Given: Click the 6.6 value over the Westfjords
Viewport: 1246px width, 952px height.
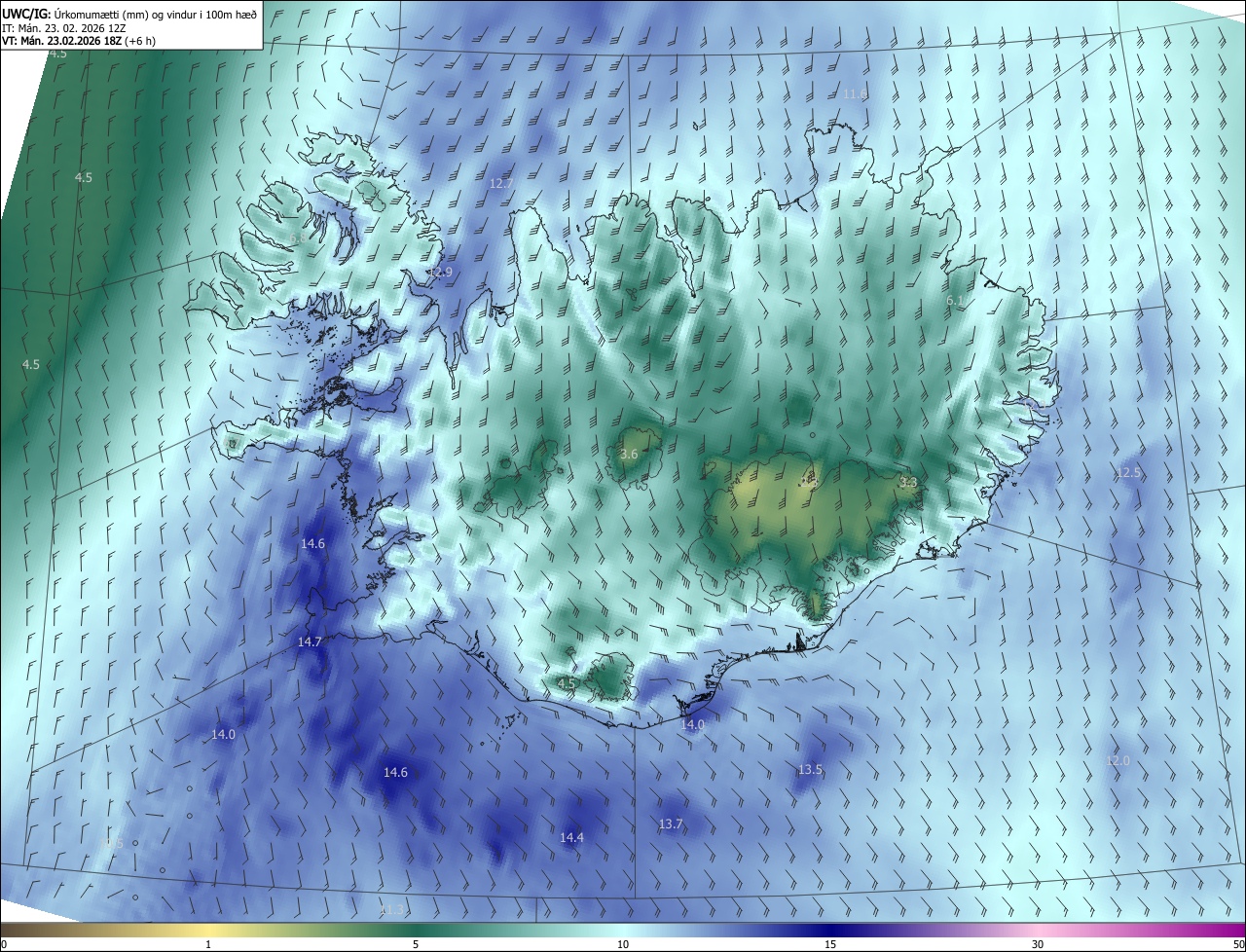Looking at the screenshot, I should (x=298, y=238).
